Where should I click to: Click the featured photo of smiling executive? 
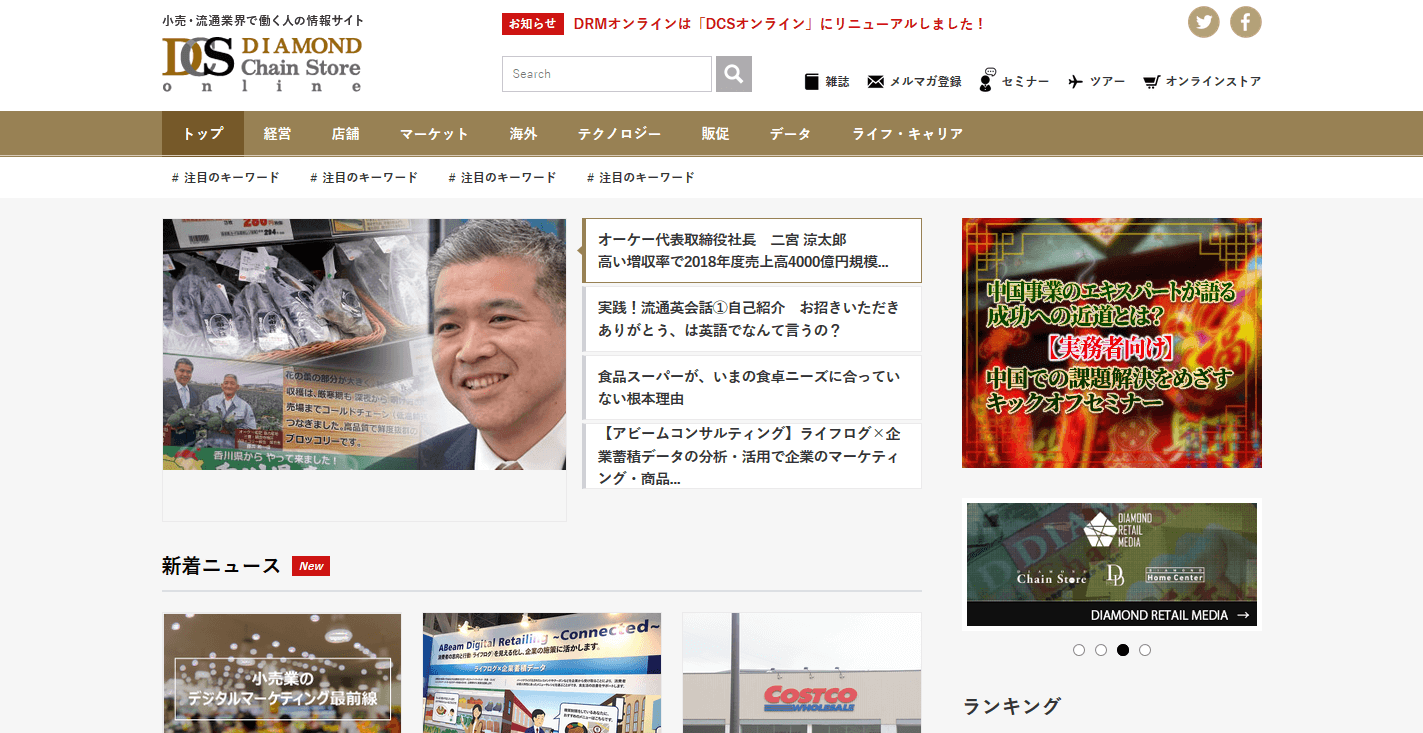tap(364, 344)
